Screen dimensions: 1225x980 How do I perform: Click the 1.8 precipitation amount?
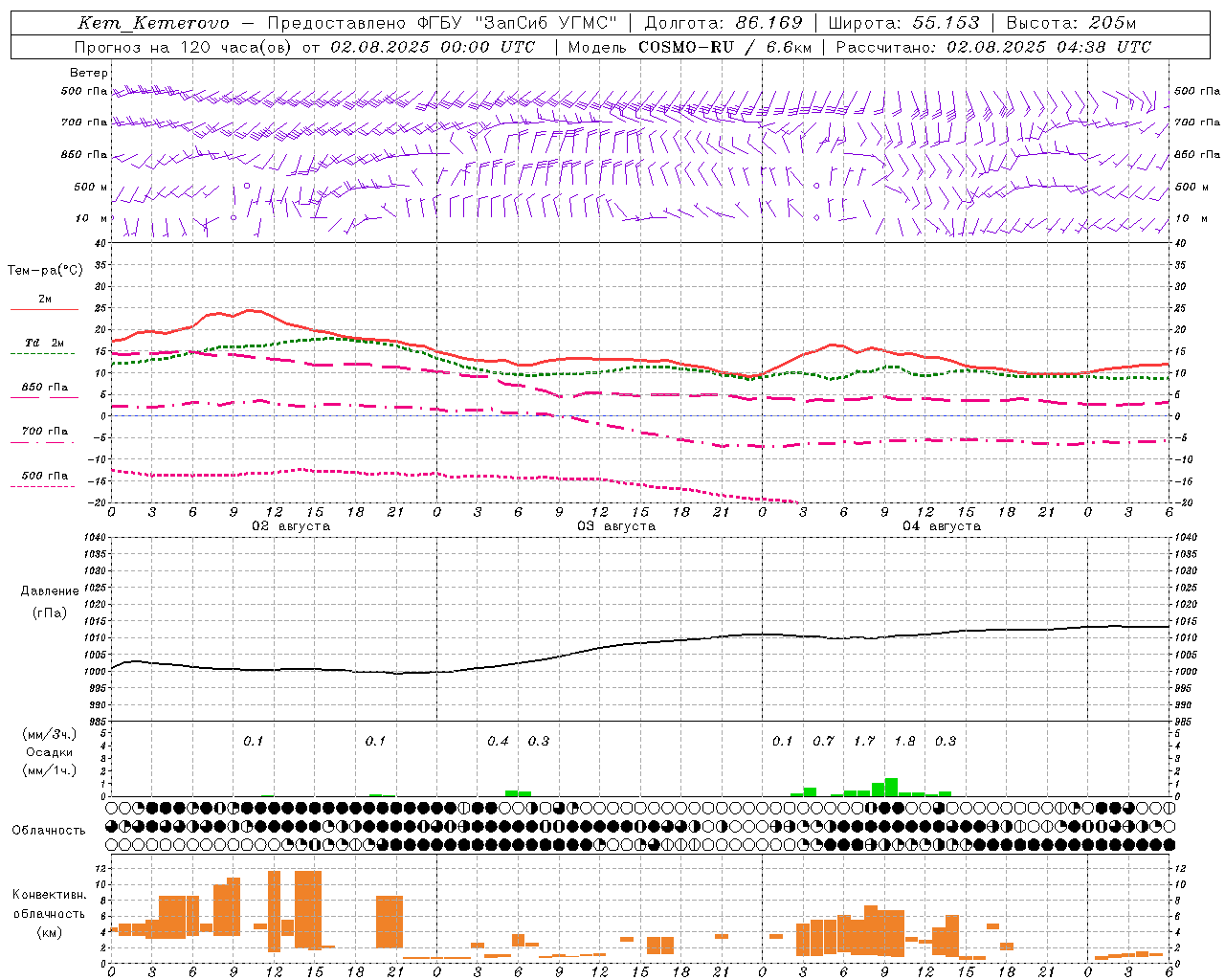pos(904,741)
